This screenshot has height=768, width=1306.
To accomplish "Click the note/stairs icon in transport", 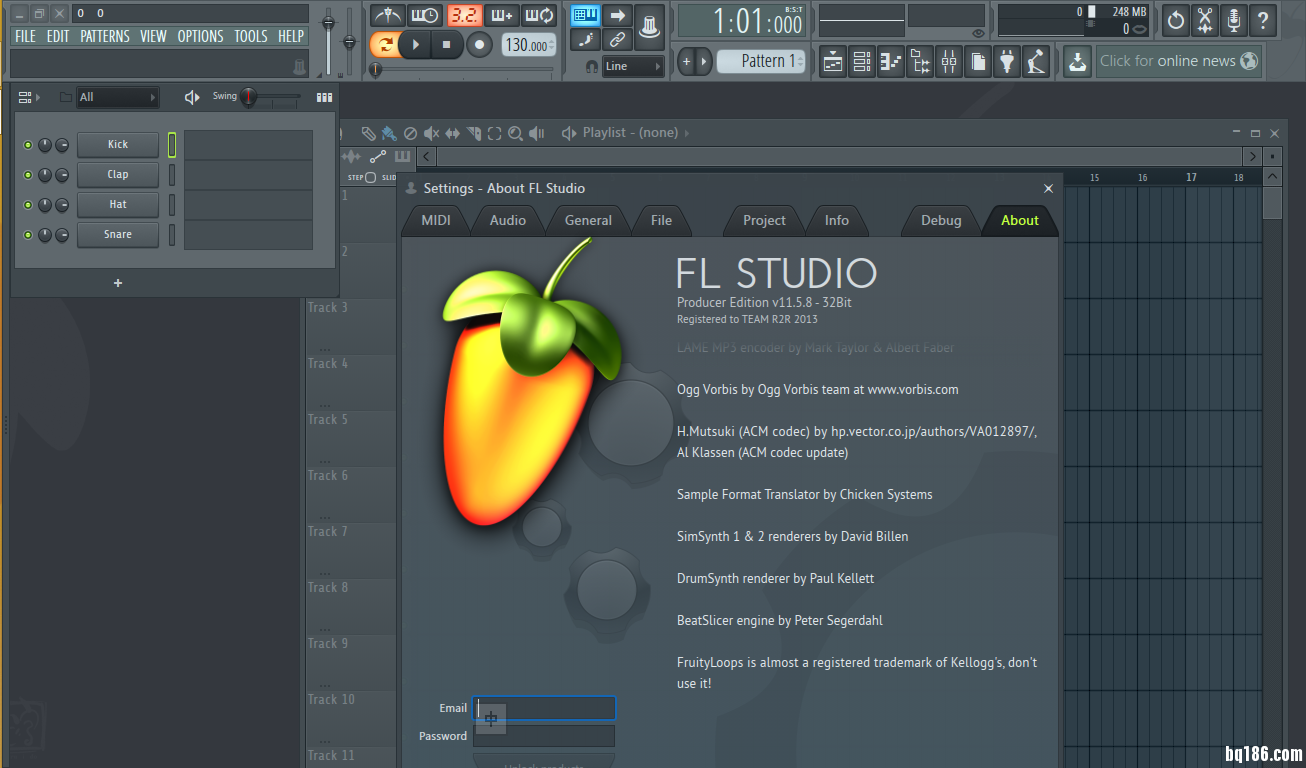I will tap(585, 40).
